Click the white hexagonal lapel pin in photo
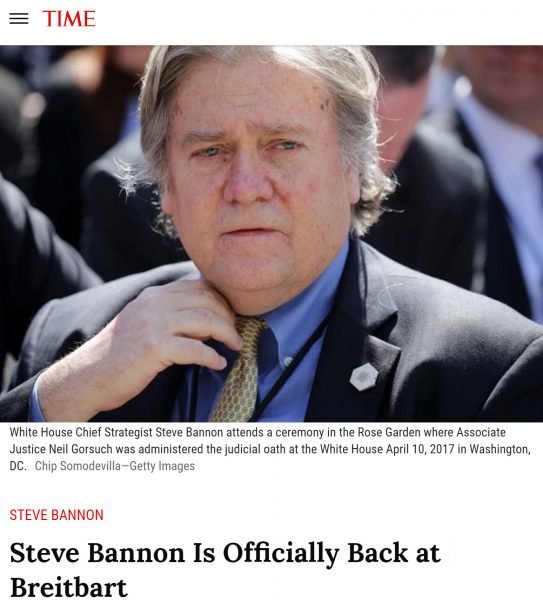This screenshot has height=600, width=543. coord(364,377)
